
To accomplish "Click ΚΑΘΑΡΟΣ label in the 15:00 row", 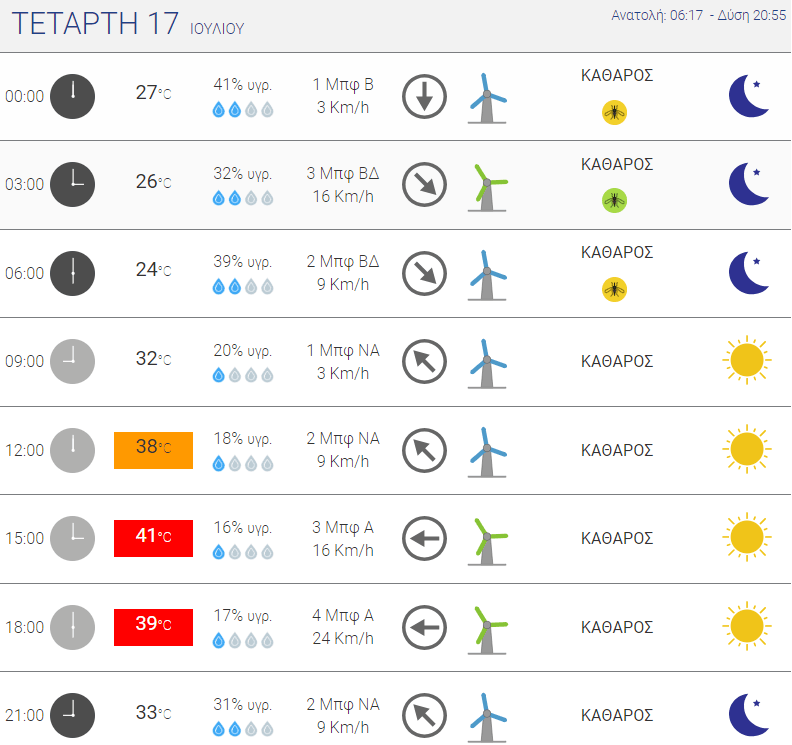I will 617,538.
